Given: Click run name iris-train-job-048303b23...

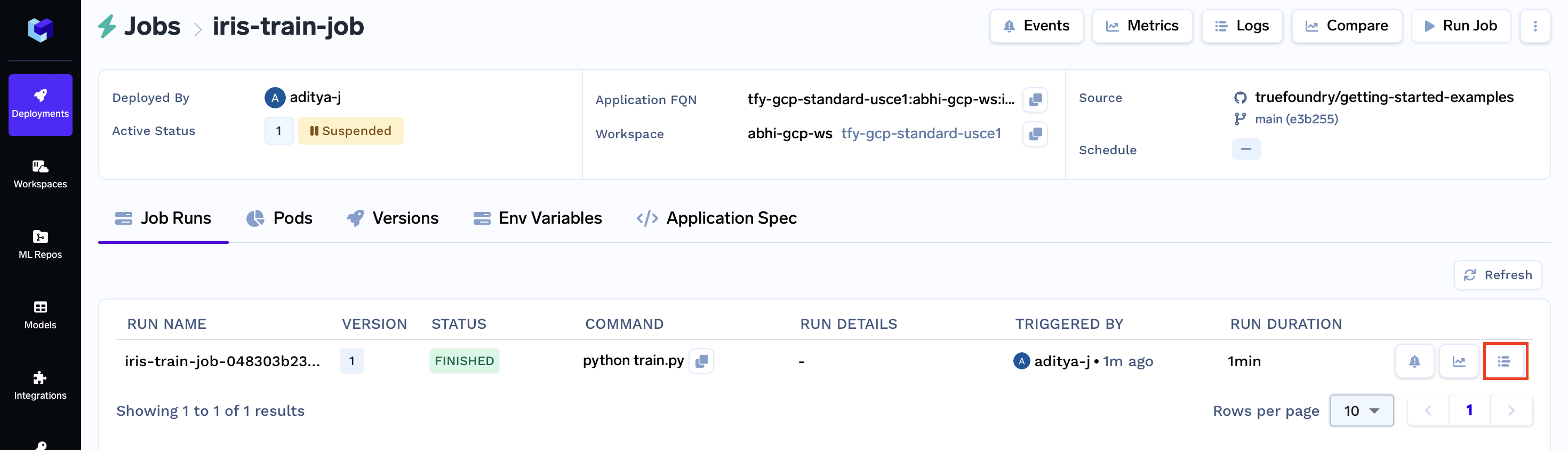Looking at the screenshot, I should coord(222,361).
